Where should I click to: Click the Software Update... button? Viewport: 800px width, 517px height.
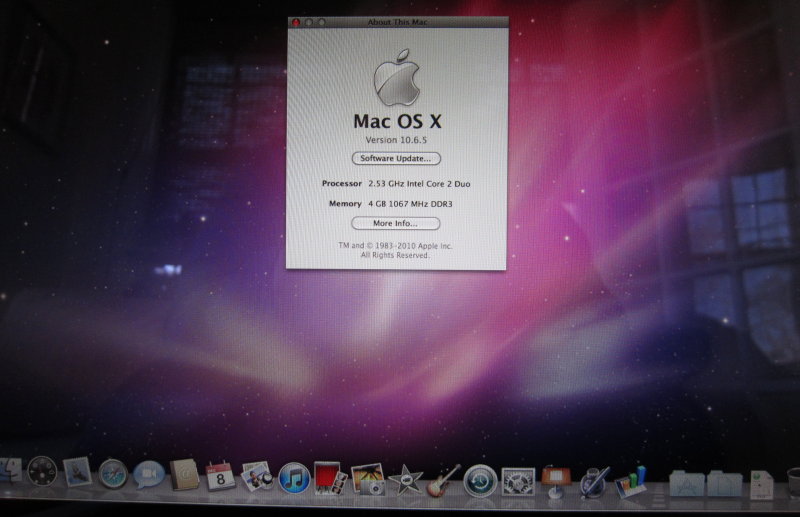396,158
